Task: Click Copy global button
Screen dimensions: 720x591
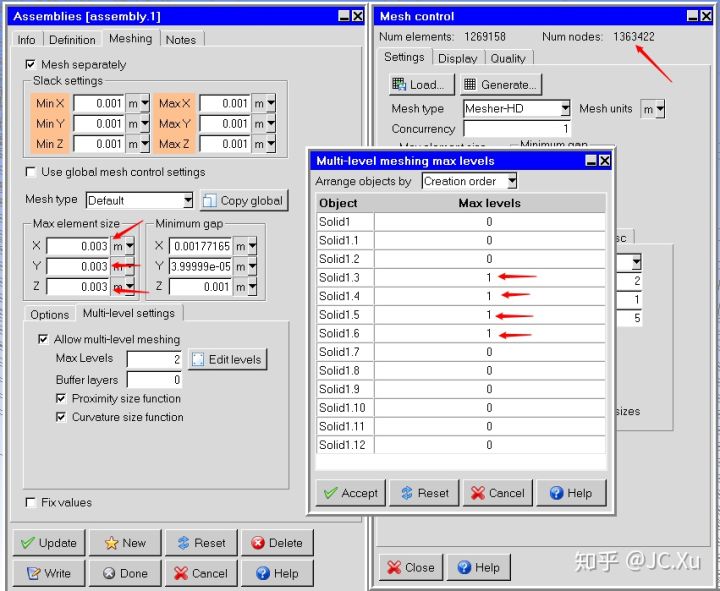Action: pyautogui.click(x=244, y=201)
